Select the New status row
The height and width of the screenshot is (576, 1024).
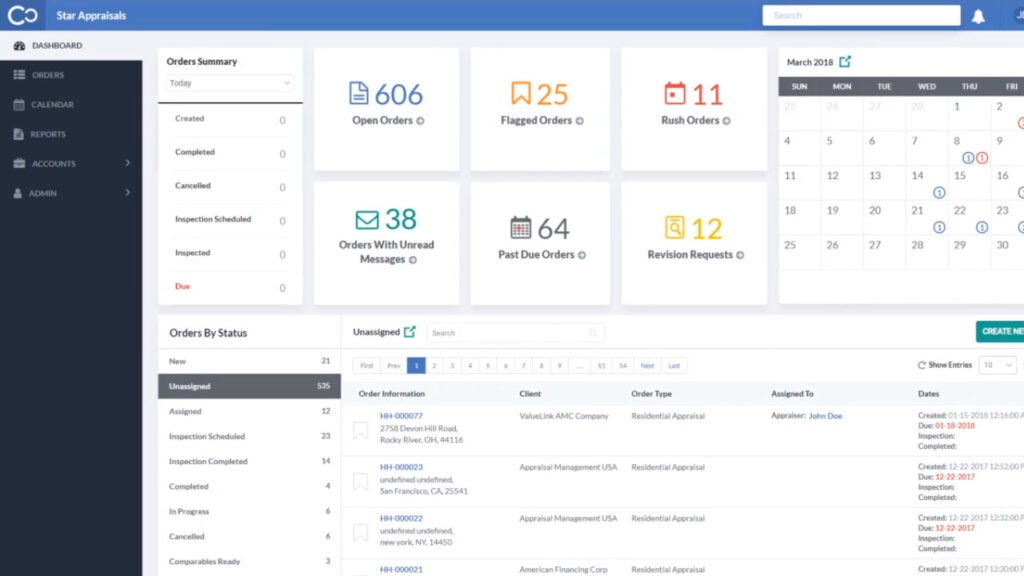click(x=249, y=361)
